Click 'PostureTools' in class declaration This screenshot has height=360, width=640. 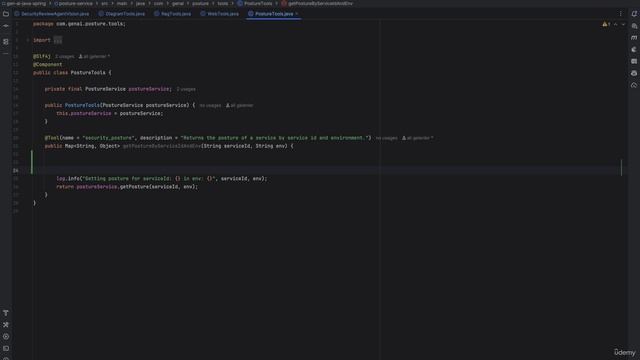coord(88,73)
